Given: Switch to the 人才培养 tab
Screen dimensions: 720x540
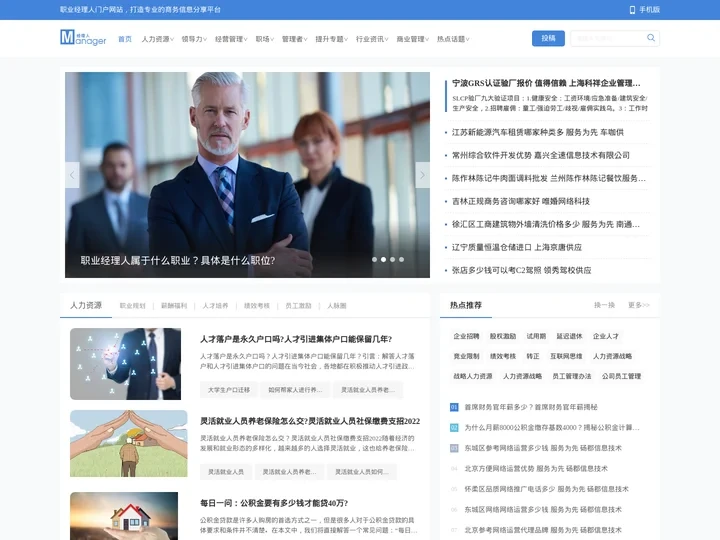Looking at the screenshot, I should tap(215, 306).
